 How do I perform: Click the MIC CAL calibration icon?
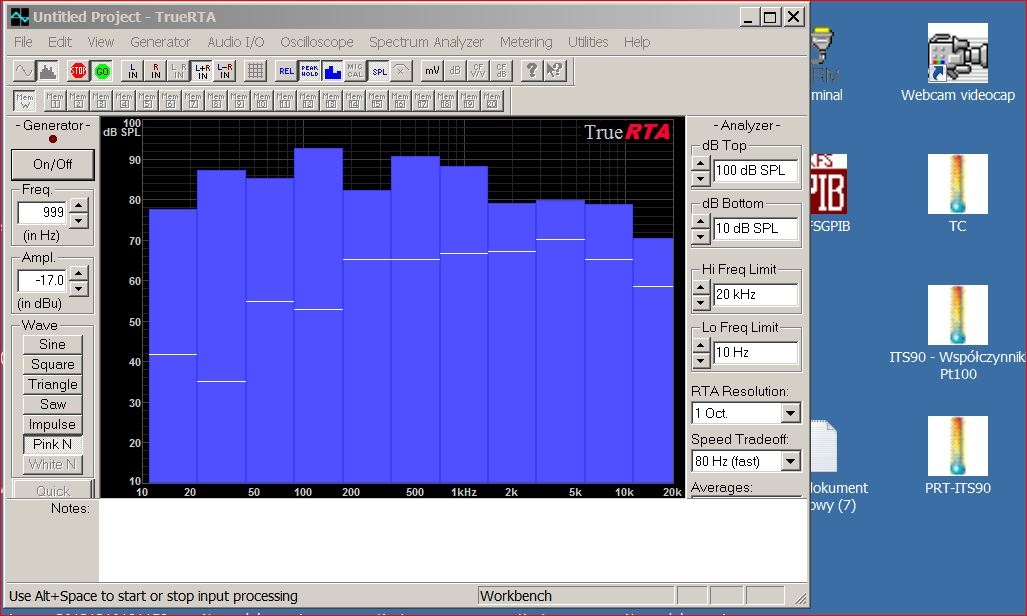coord(355,71)
